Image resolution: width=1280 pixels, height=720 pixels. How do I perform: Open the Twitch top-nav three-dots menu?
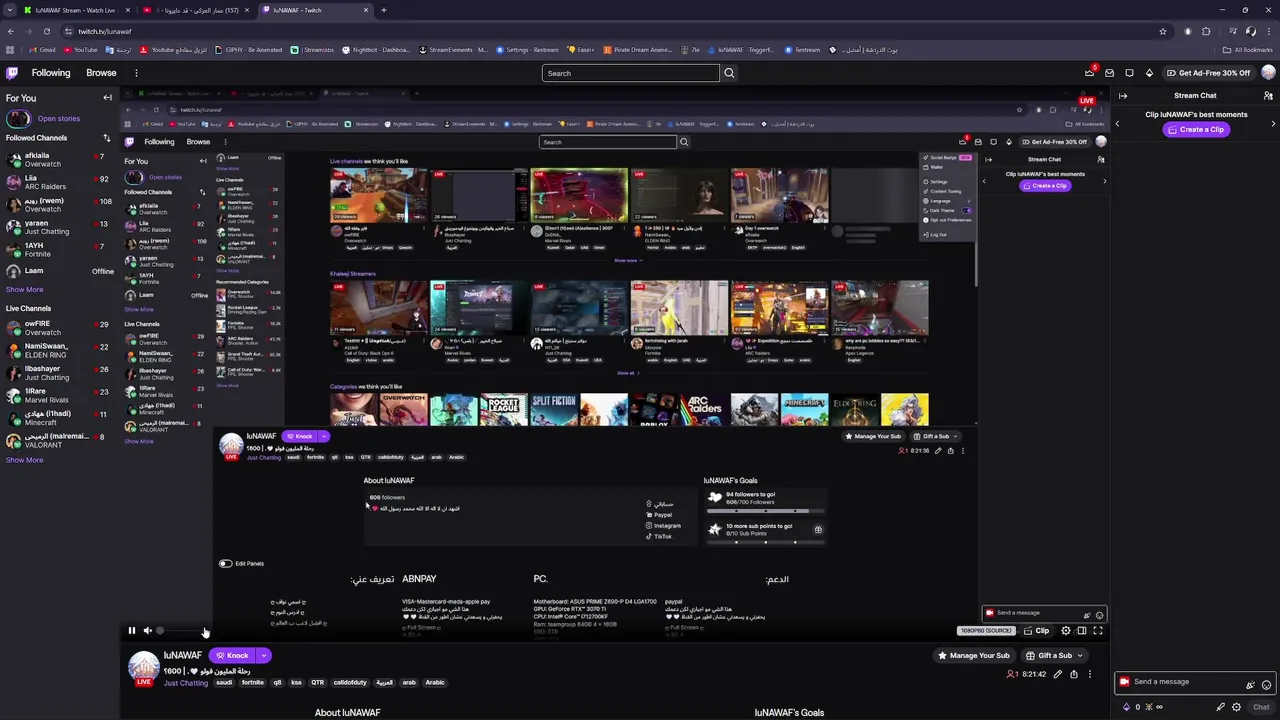tap(136, 73)
